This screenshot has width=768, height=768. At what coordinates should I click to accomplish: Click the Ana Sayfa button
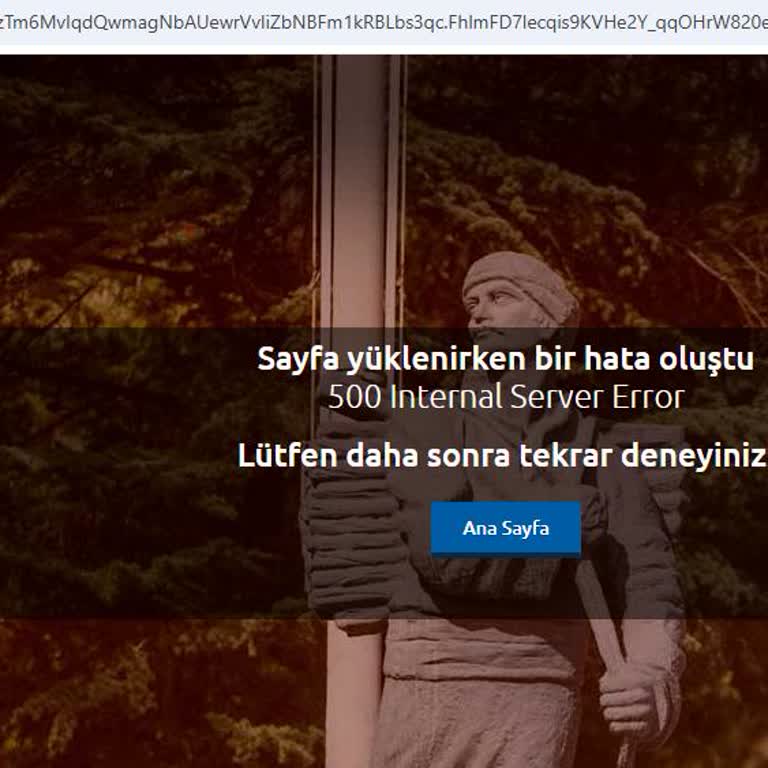pyautogui.click(x=505, y=528)
